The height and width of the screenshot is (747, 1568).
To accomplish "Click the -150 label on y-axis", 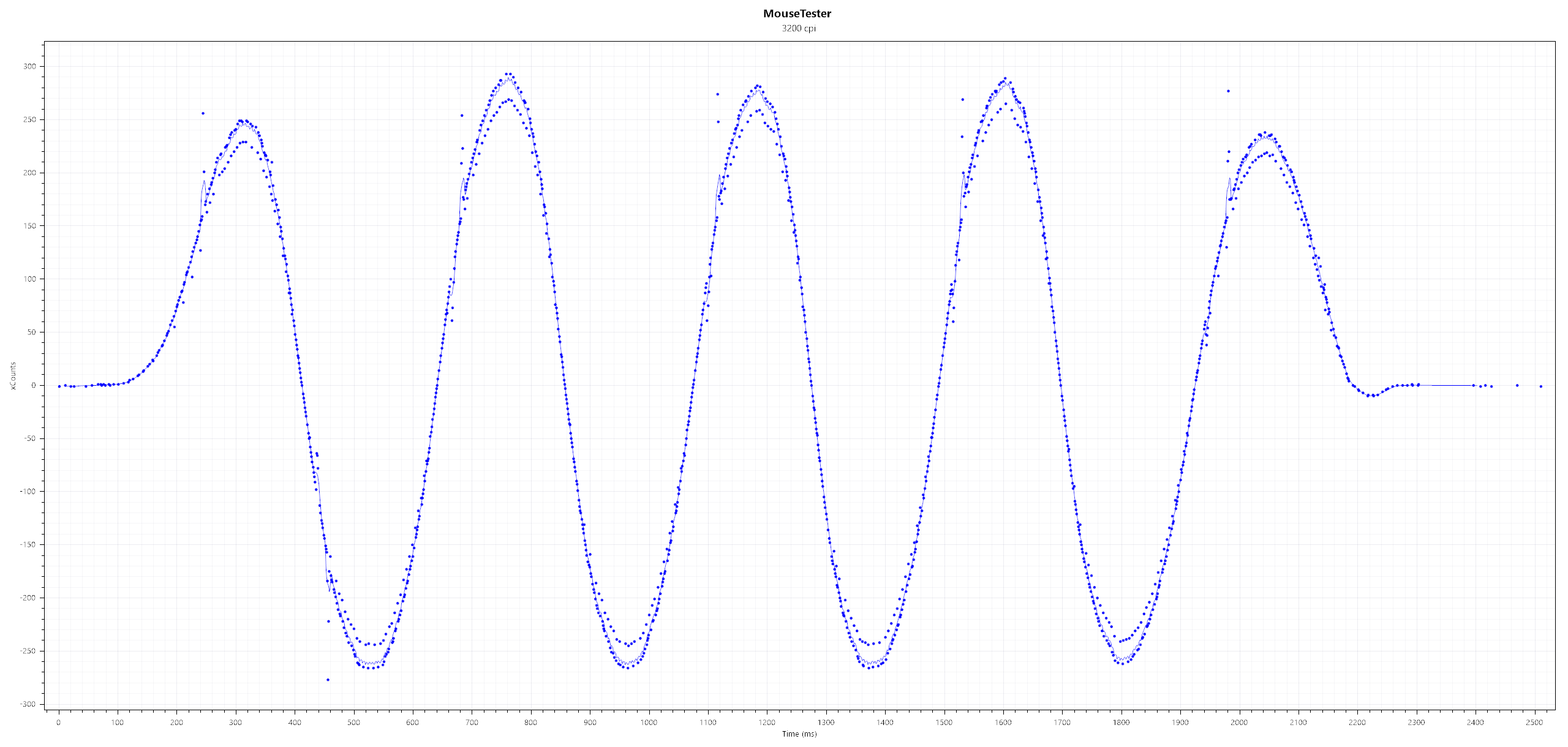I will pyautogui.click(x=28, y=544).
